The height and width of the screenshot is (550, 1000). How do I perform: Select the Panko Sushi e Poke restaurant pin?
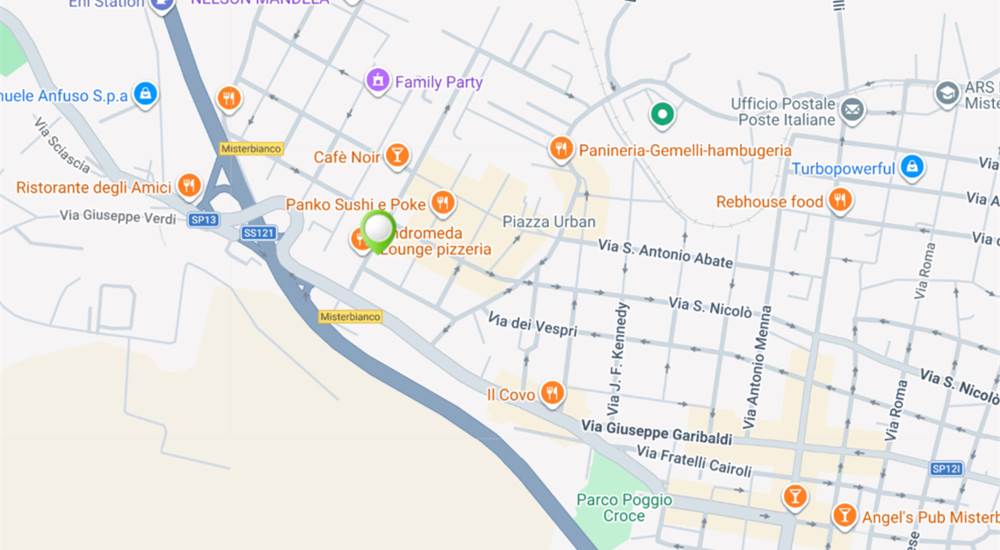443,203
